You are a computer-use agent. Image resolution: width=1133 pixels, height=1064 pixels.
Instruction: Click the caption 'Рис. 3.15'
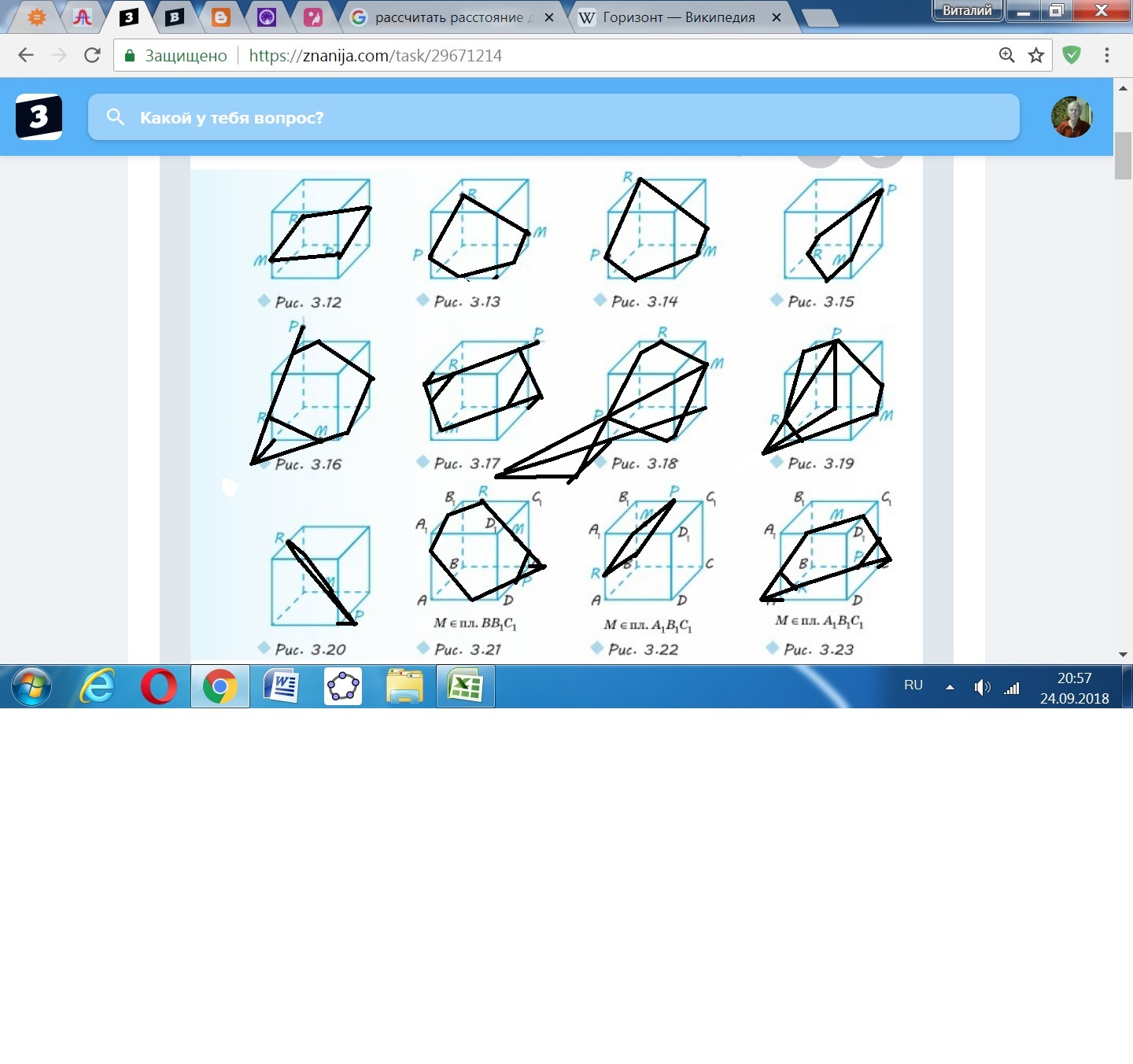(821, 301)
